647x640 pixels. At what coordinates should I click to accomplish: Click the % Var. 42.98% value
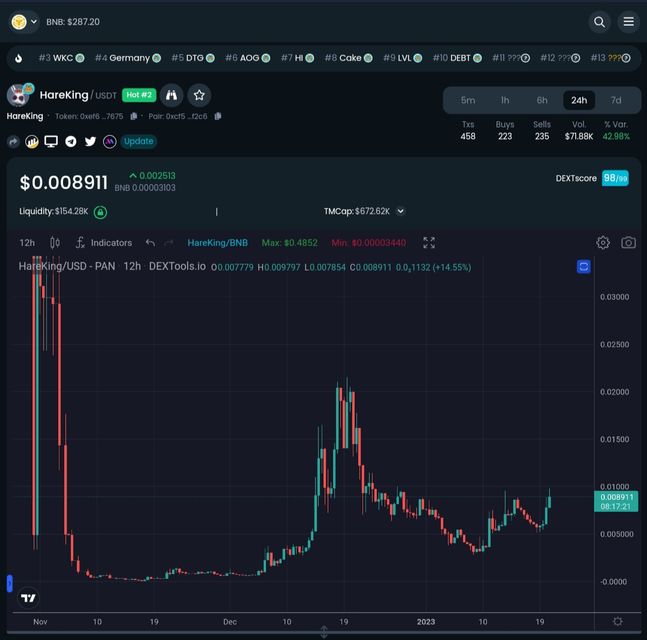616,137
